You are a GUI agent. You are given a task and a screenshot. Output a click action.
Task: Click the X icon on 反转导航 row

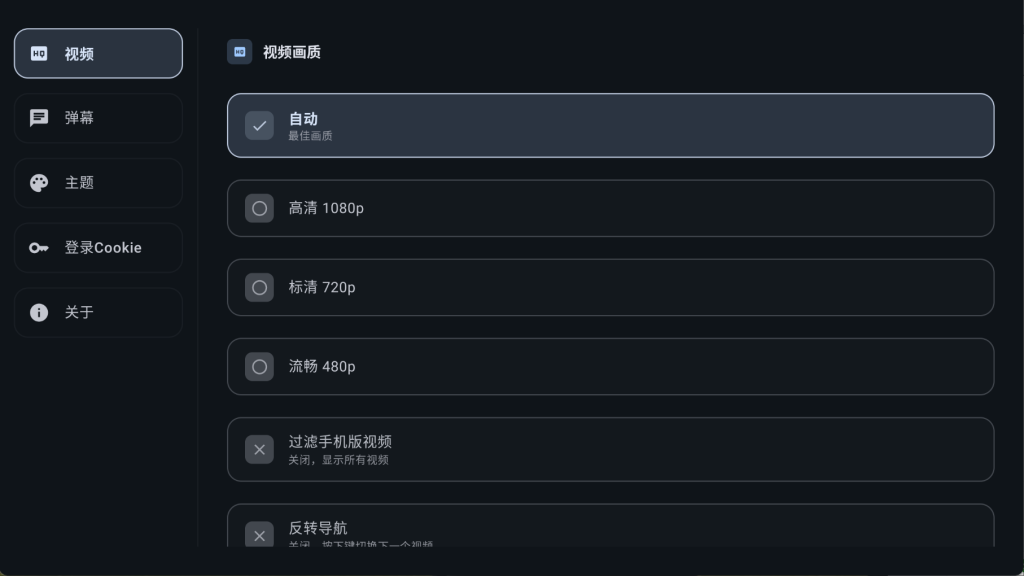tap(259, 535)
